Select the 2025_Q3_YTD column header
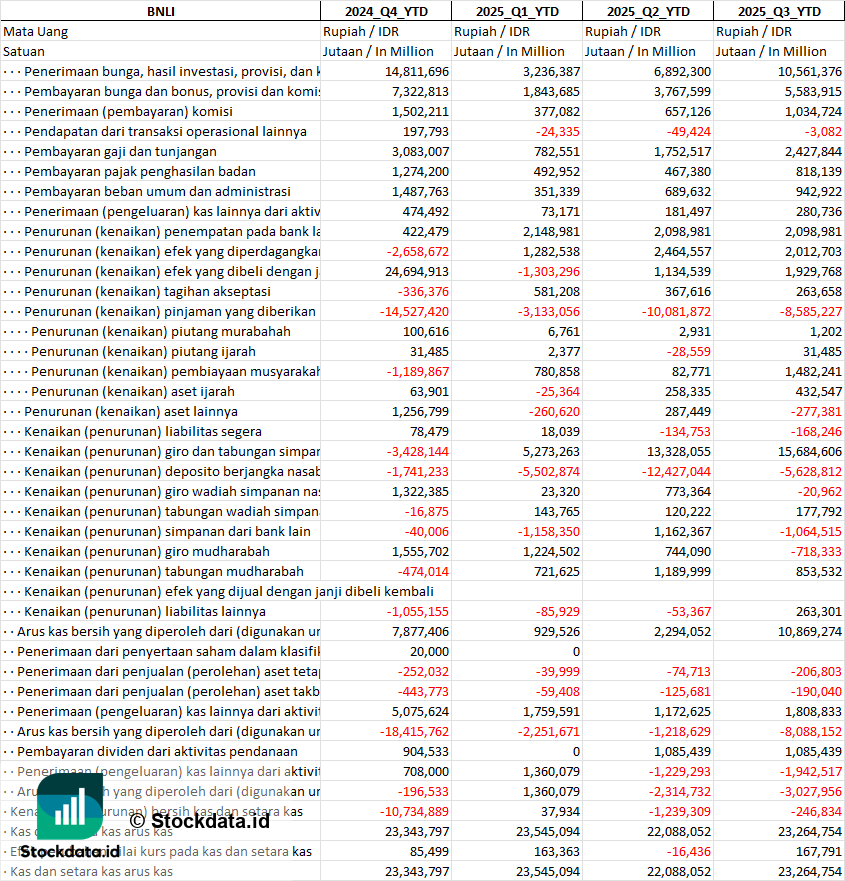The height and width of the screenshot is (881, 845). [779, 11]
